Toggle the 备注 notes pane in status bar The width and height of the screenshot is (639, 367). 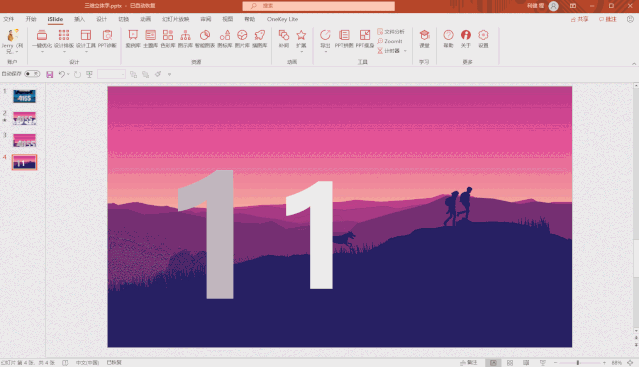469,363
